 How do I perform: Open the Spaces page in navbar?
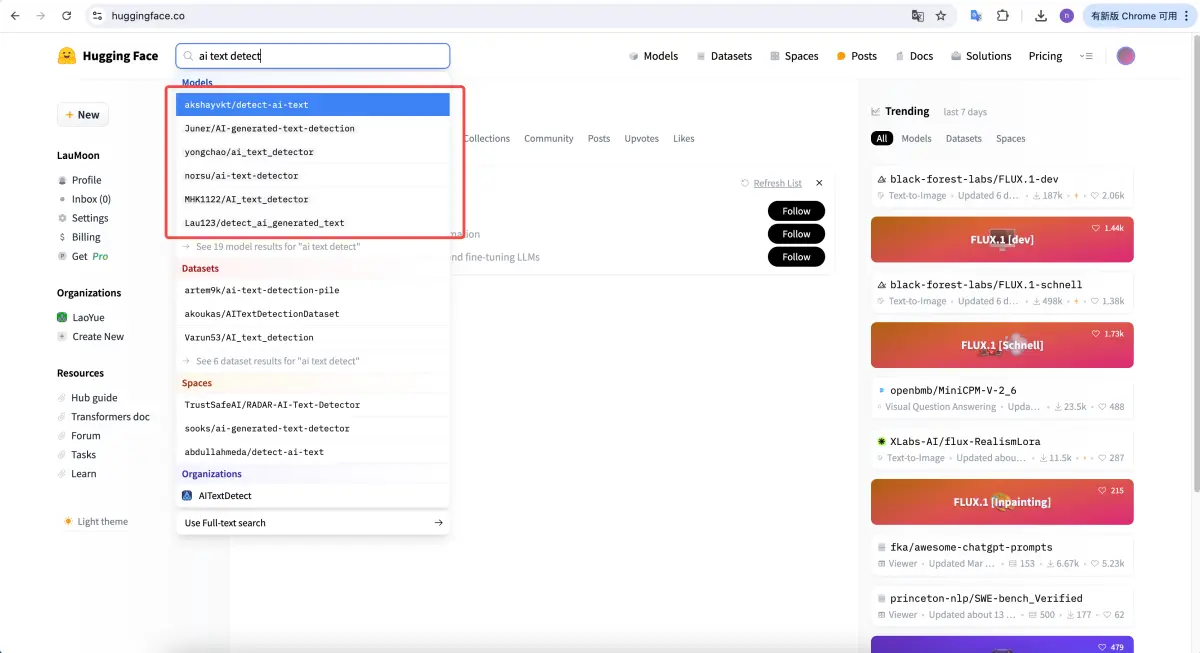click(794, 56)
